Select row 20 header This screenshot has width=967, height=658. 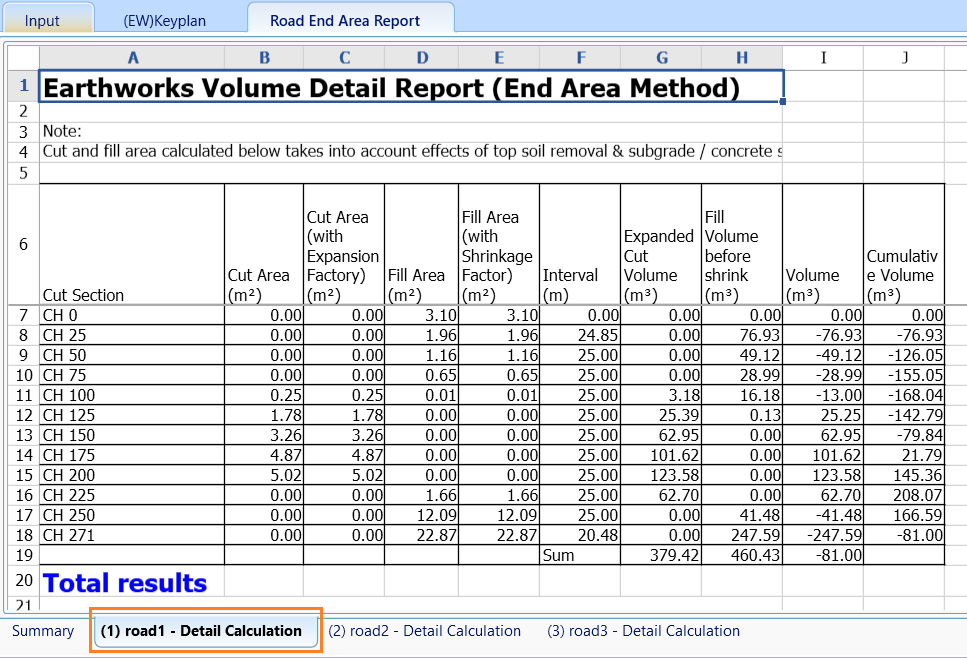point(23,580)
